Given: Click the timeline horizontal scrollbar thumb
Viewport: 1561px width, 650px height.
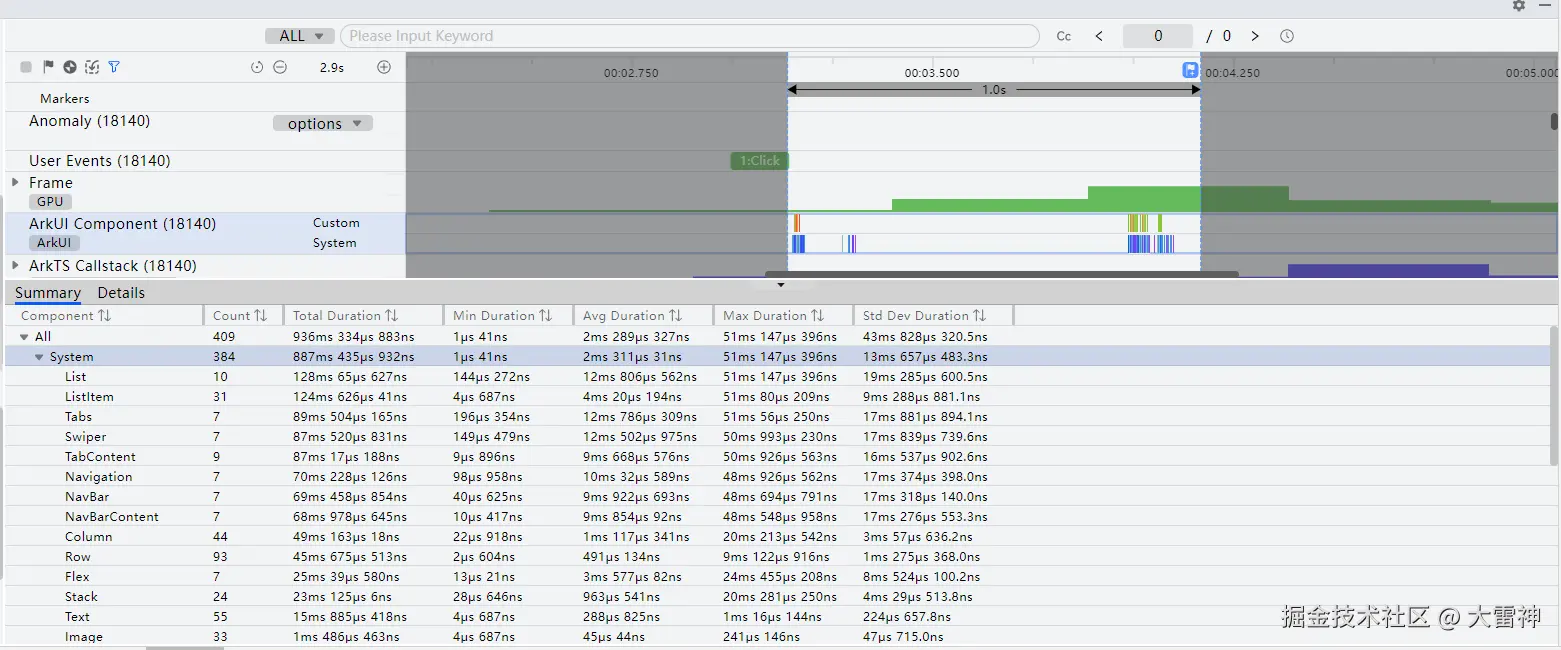Looking at the screenshot, I should (x=1001, y=273).
